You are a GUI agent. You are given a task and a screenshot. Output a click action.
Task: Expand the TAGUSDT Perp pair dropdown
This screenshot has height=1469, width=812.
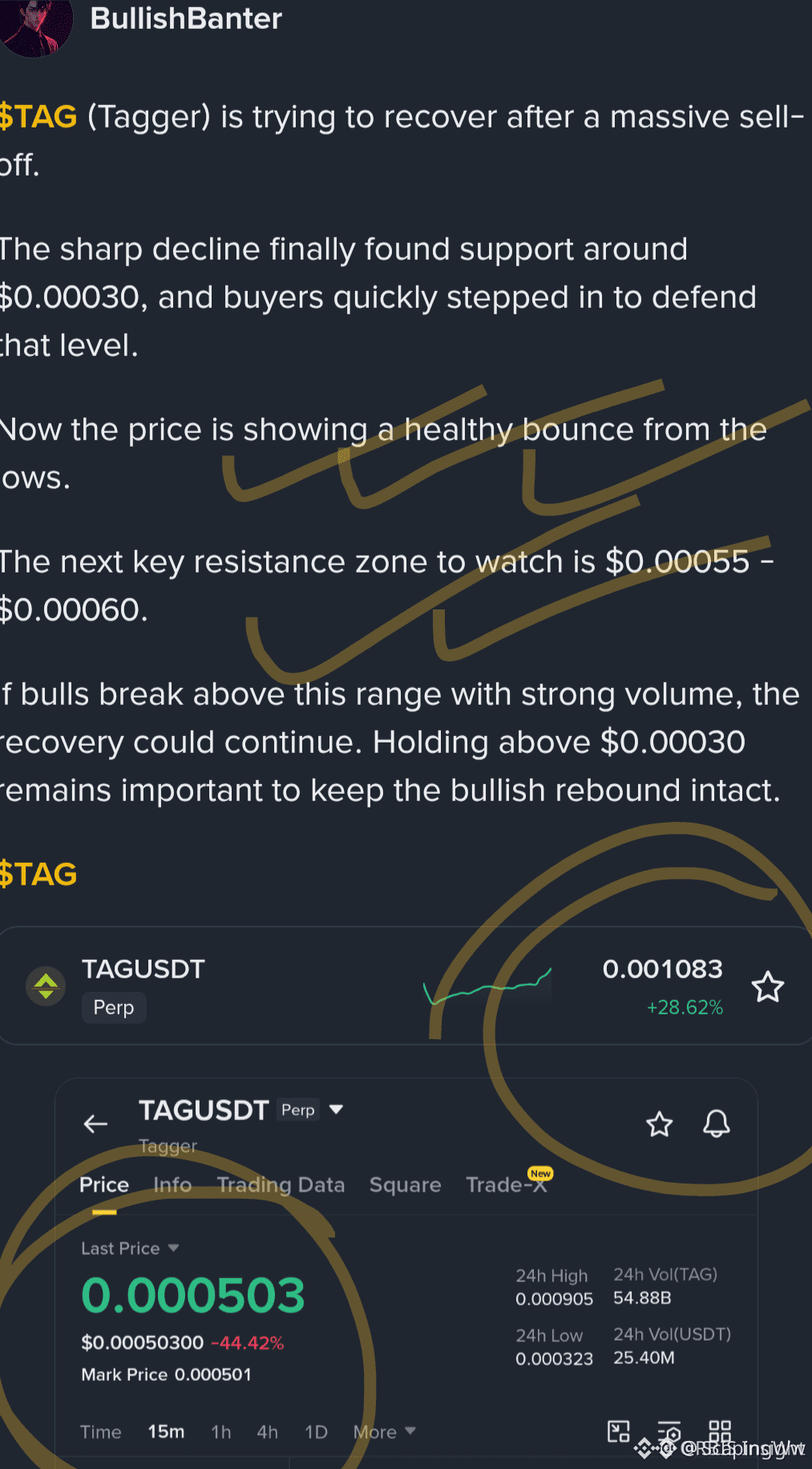click(x=336, y=1110)
